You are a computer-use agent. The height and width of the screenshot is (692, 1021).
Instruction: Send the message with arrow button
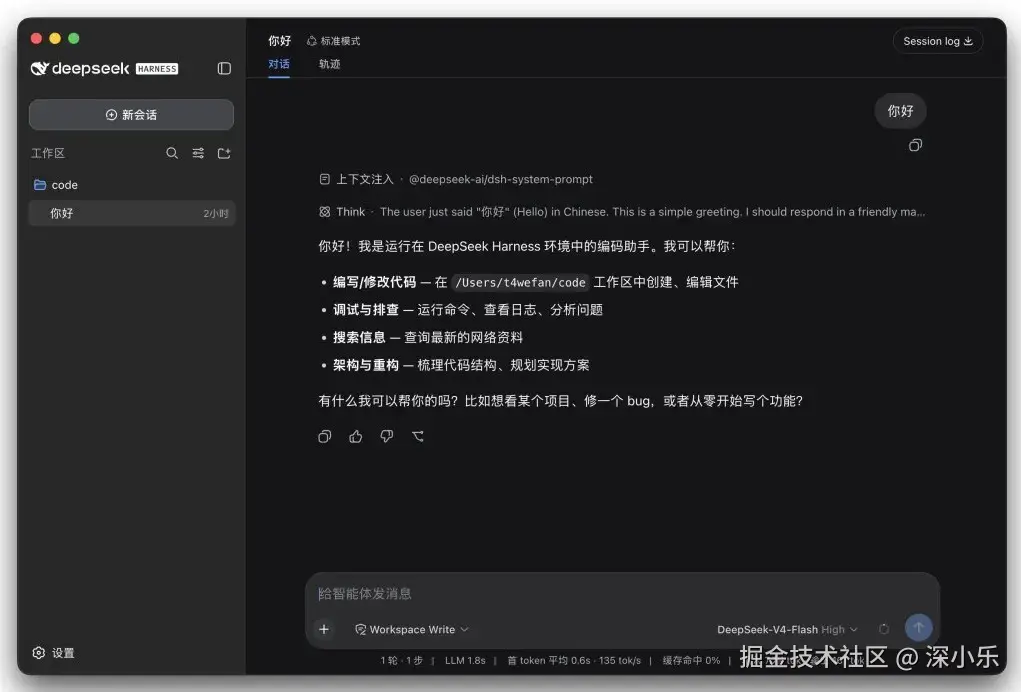(919, 628)
